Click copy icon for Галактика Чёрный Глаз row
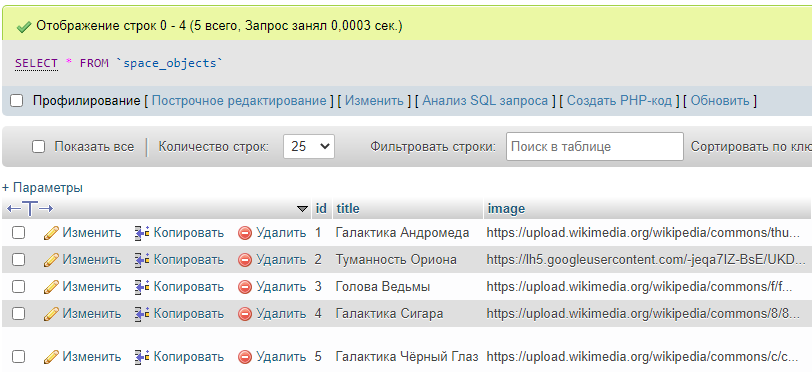The height and width of the screenshot is (372, 812). pos(142,356)
